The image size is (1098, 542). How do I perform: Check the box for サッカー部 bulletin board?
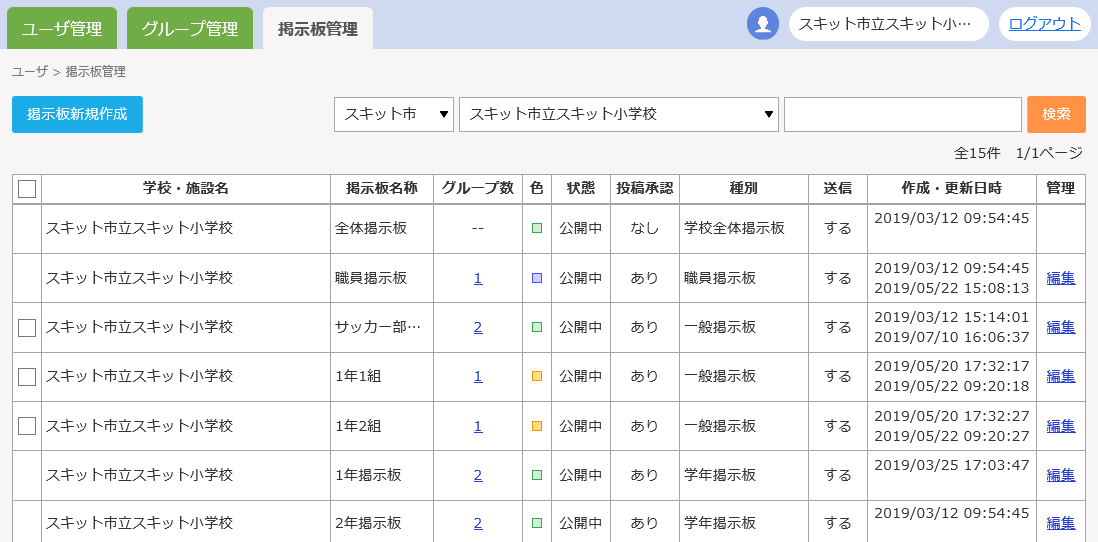point(27,327)
